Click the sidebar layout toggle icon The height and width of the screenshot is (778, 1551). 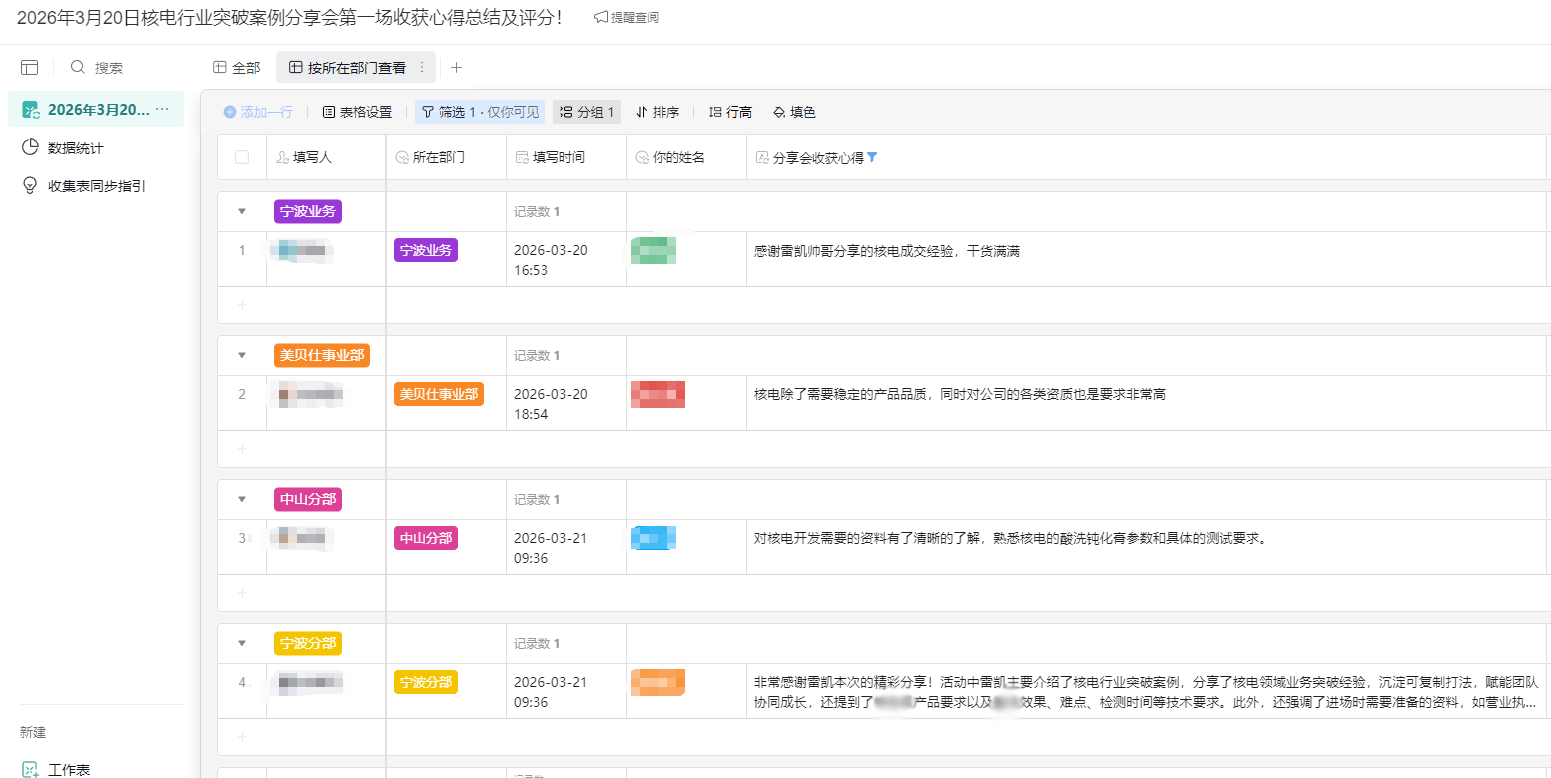click(30, 67)
